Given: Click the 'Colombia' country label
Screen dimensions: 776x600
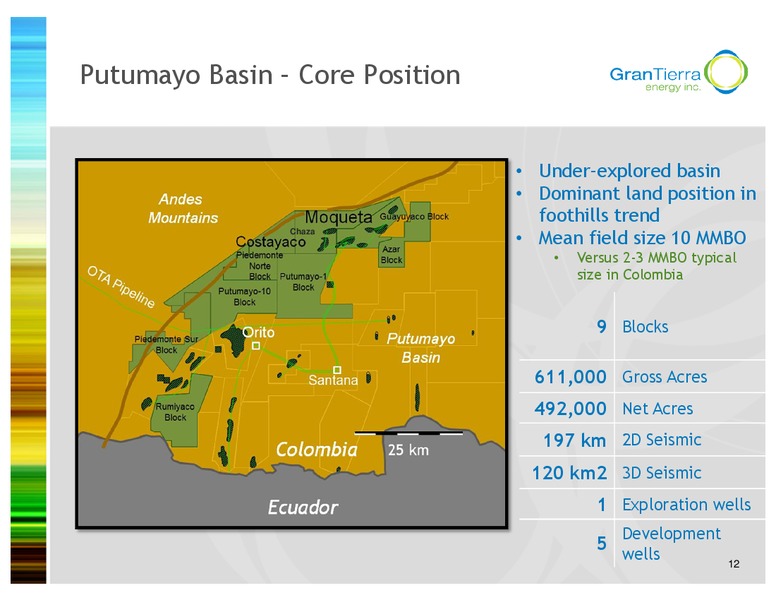Looking at the screenshot, I should click(x=317, y=450).
